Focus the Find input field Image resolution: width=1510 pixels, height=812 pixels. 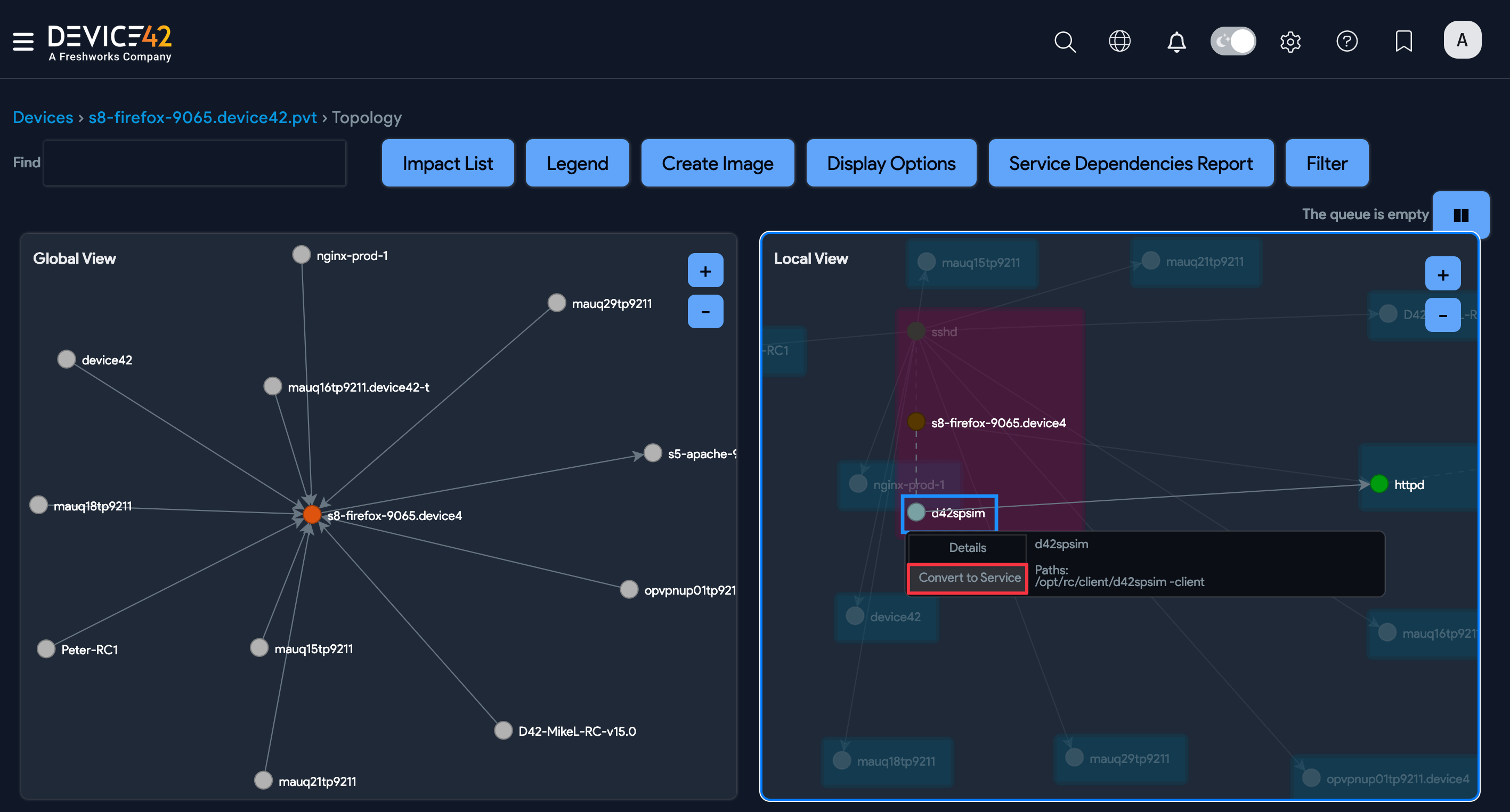(194, 163)
